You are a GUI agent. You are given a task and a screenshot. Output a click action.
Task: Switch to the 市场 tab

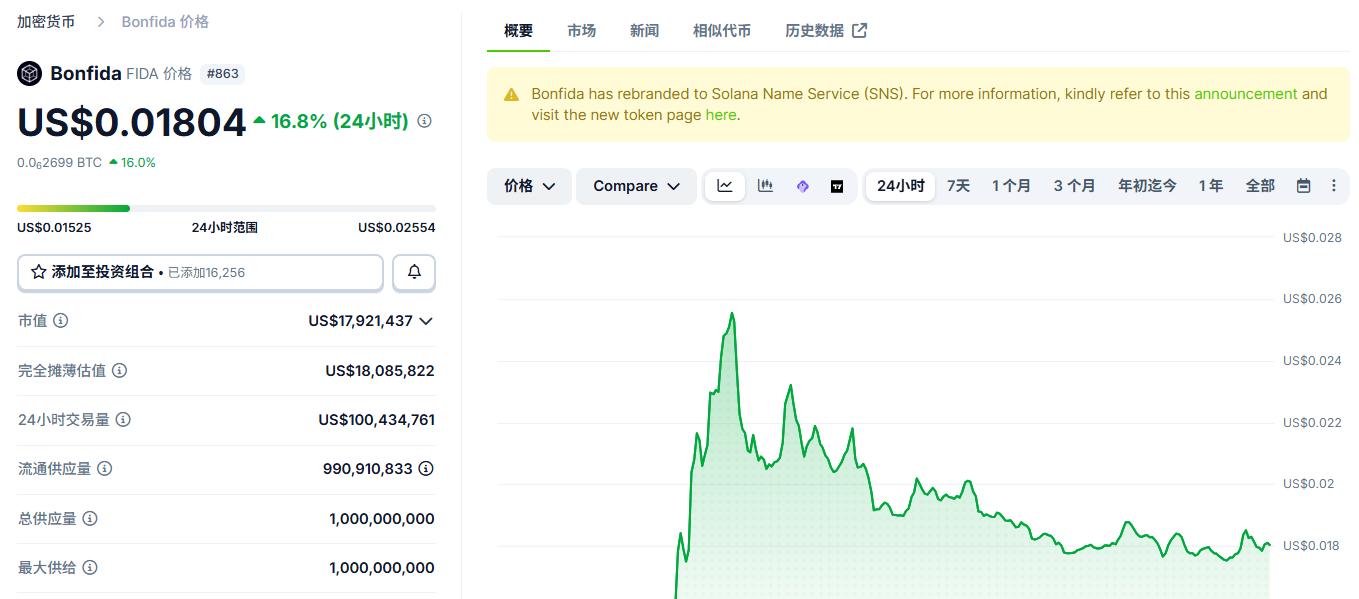coord(581,31)
